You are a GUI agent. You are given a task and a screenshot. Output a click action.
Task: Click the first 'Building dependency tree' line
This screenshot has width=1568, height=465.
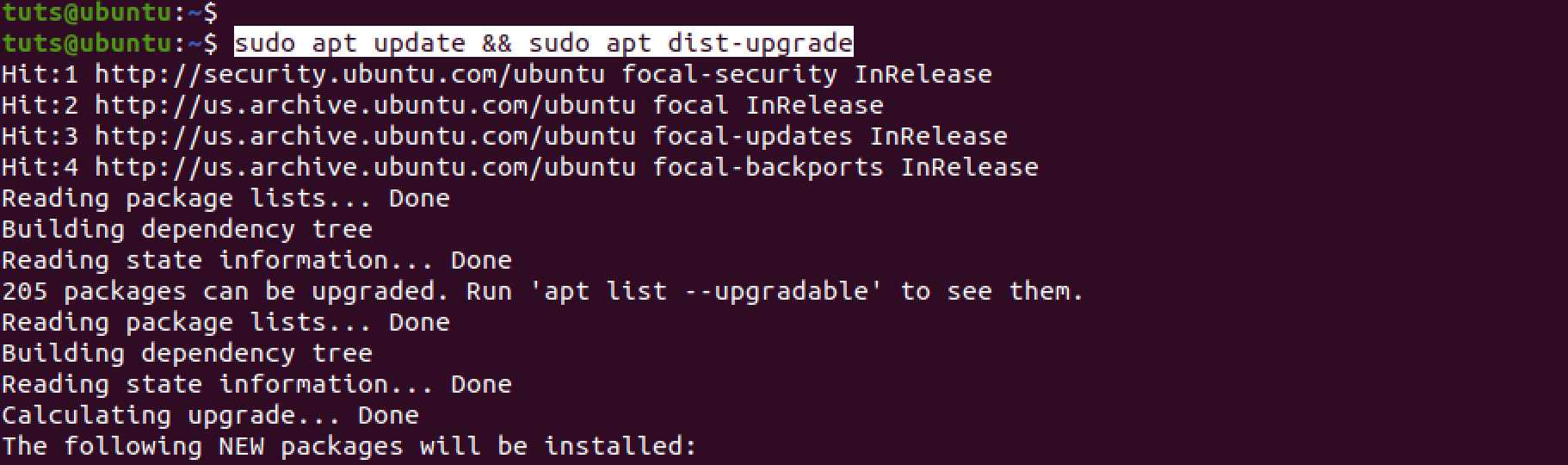pyautogui.click(x=187, y=229)
